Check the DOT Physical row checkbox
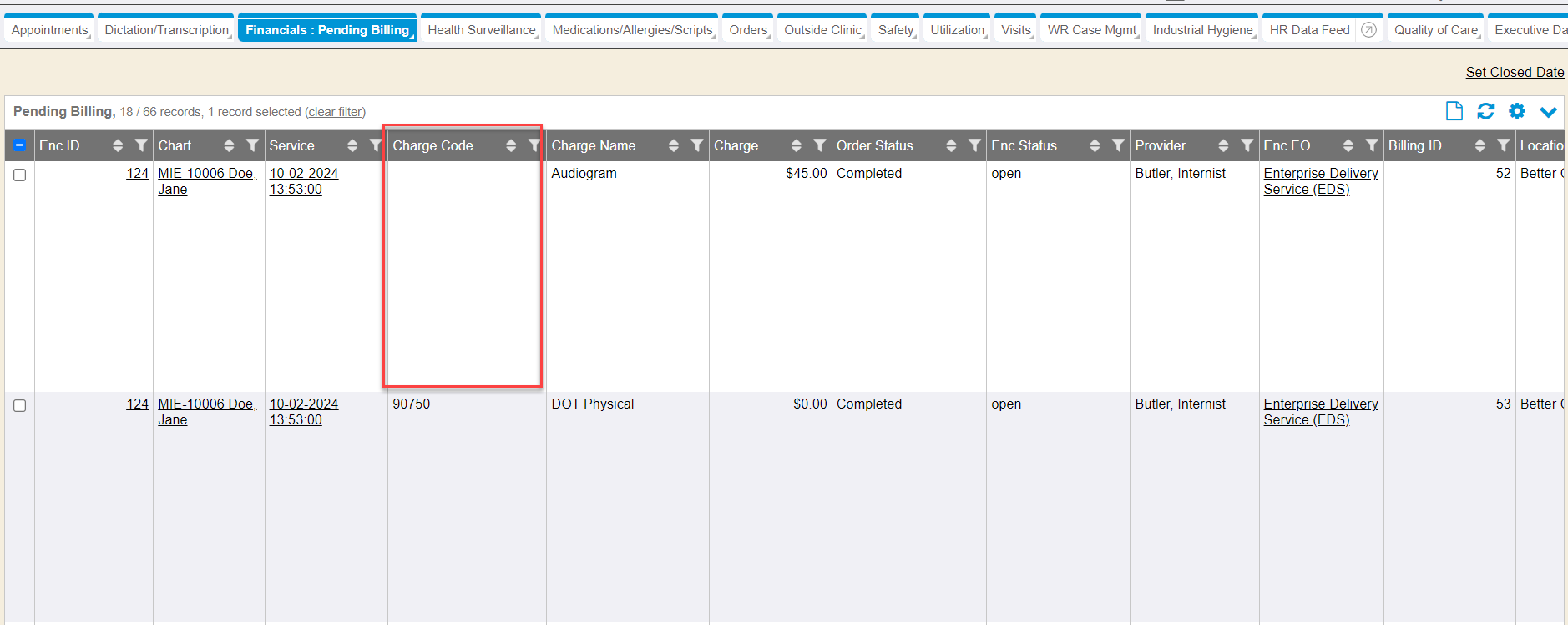The image size is (1568, 625). pos(20,405)
